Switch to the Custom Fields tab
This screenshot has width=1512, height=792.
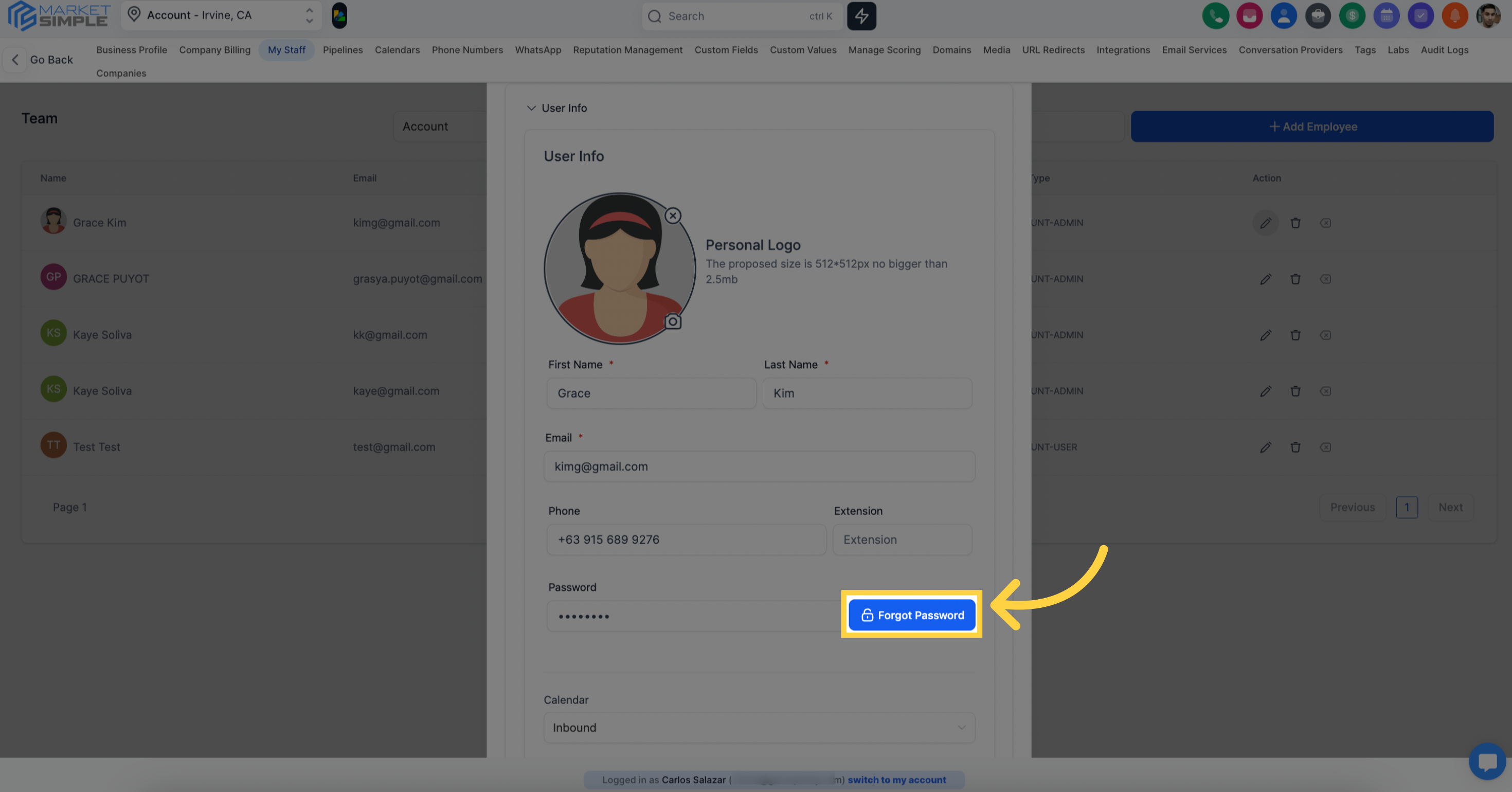click(726, 50)
